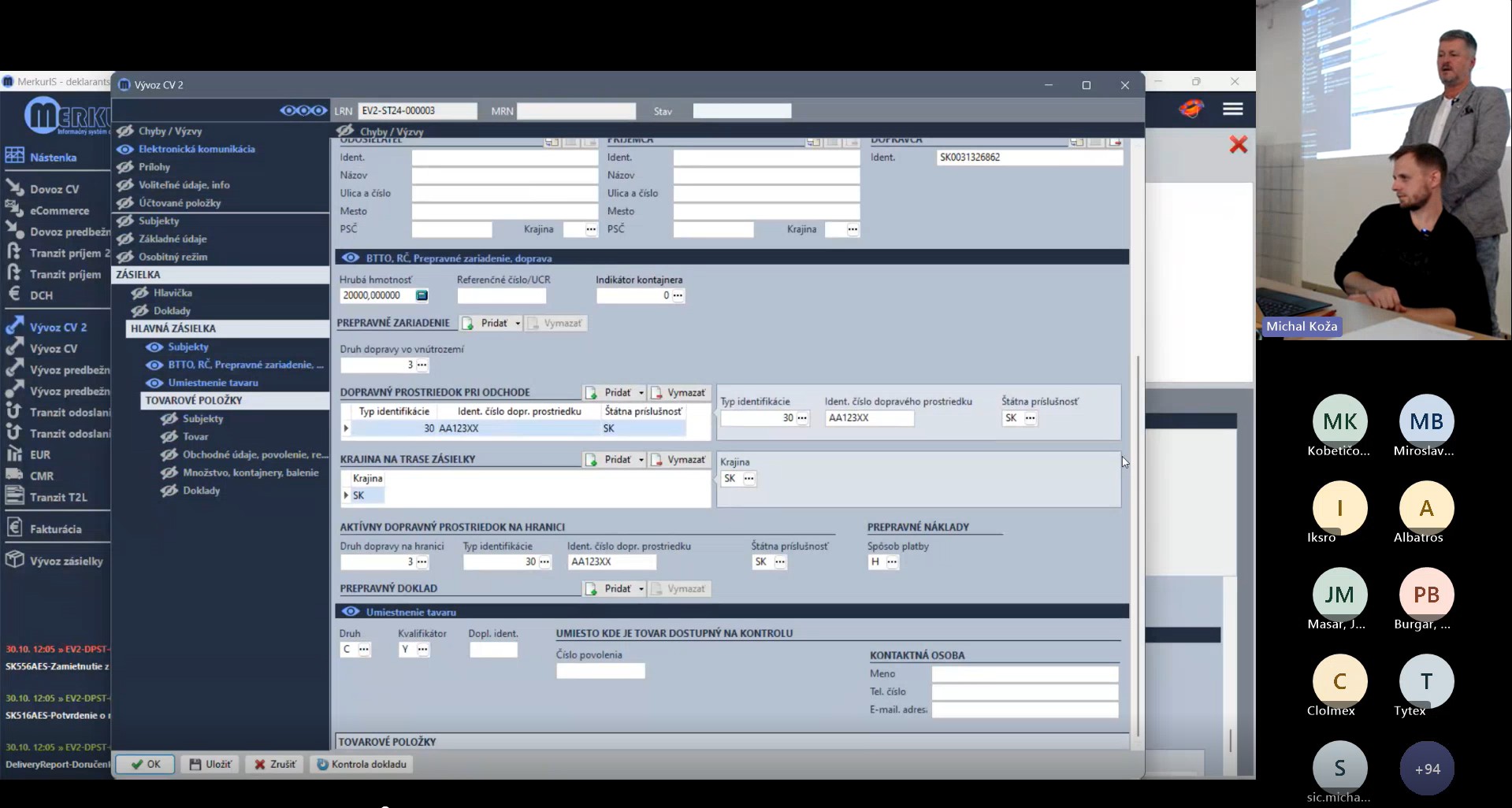Click the triple-eye icon next to LRN
The height and width of the screenshot is (808, 1512).
tap(303, 111)
